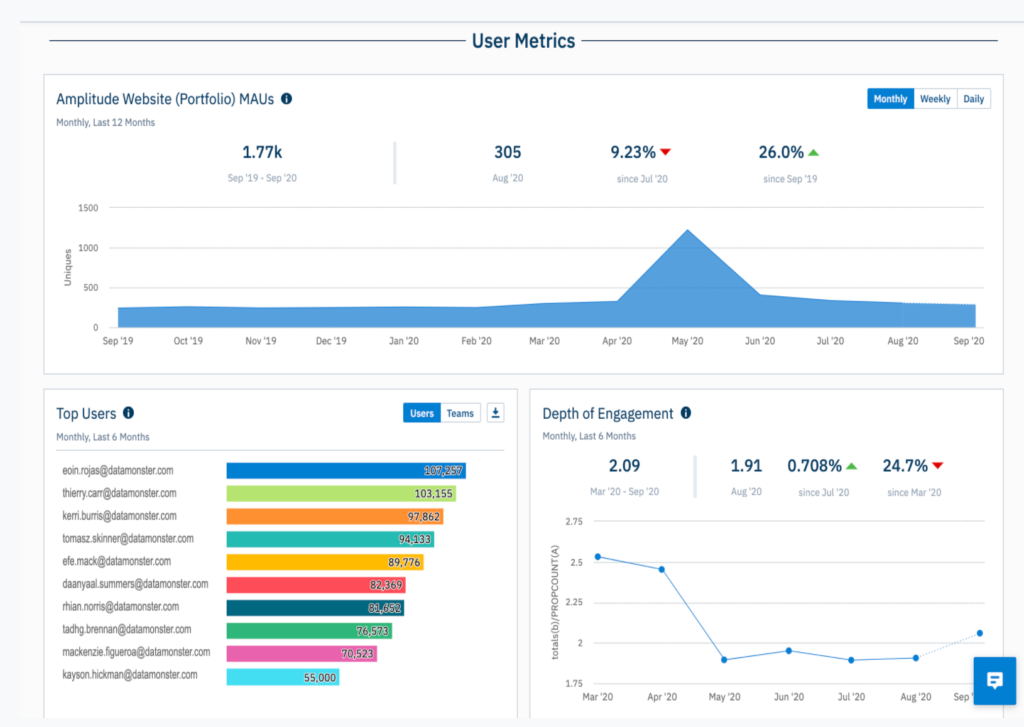Click the pink 70,523 bar for mackenzie.figueroa

click(x=302, y=653)
